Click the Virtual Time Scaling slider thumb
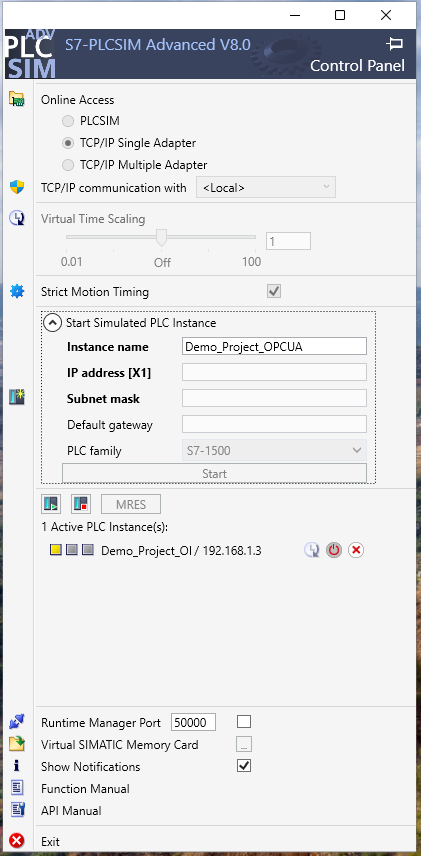Image resolution: width=421 pixels, height=856 pixels. tap(161, 238)
